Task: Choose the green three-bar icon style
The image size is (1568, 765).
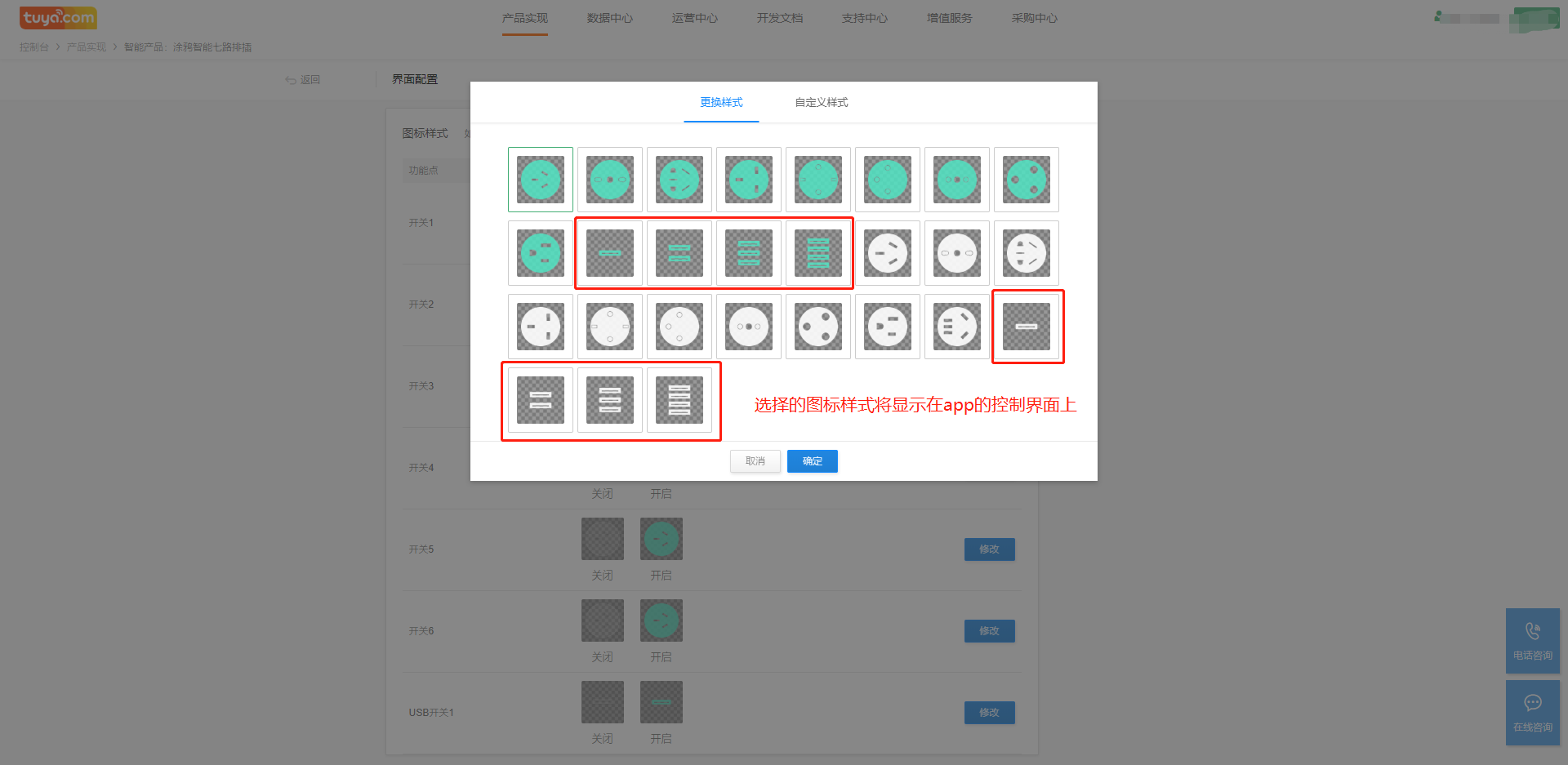Action: (x=748, y=253)
